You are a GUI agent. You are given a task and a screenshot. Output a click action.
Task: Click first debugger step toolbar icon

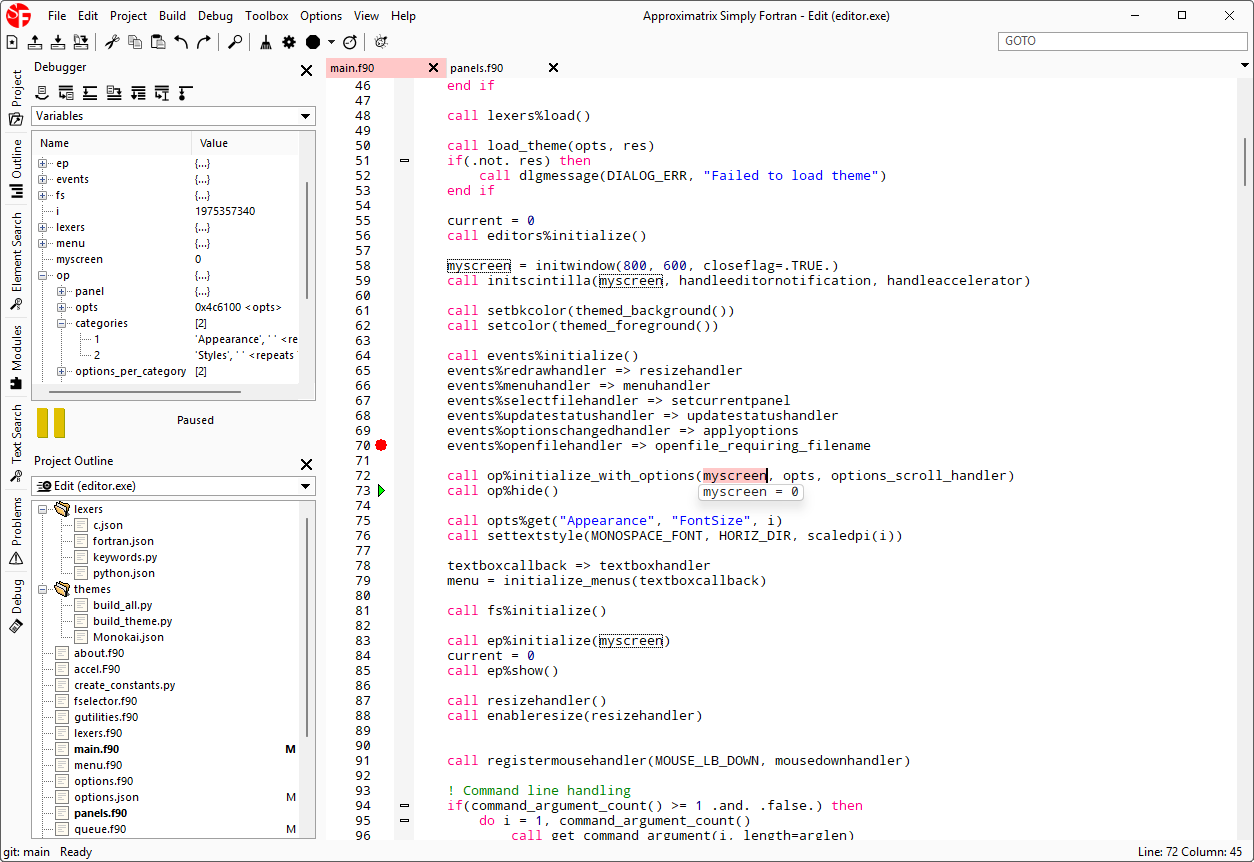42,93
